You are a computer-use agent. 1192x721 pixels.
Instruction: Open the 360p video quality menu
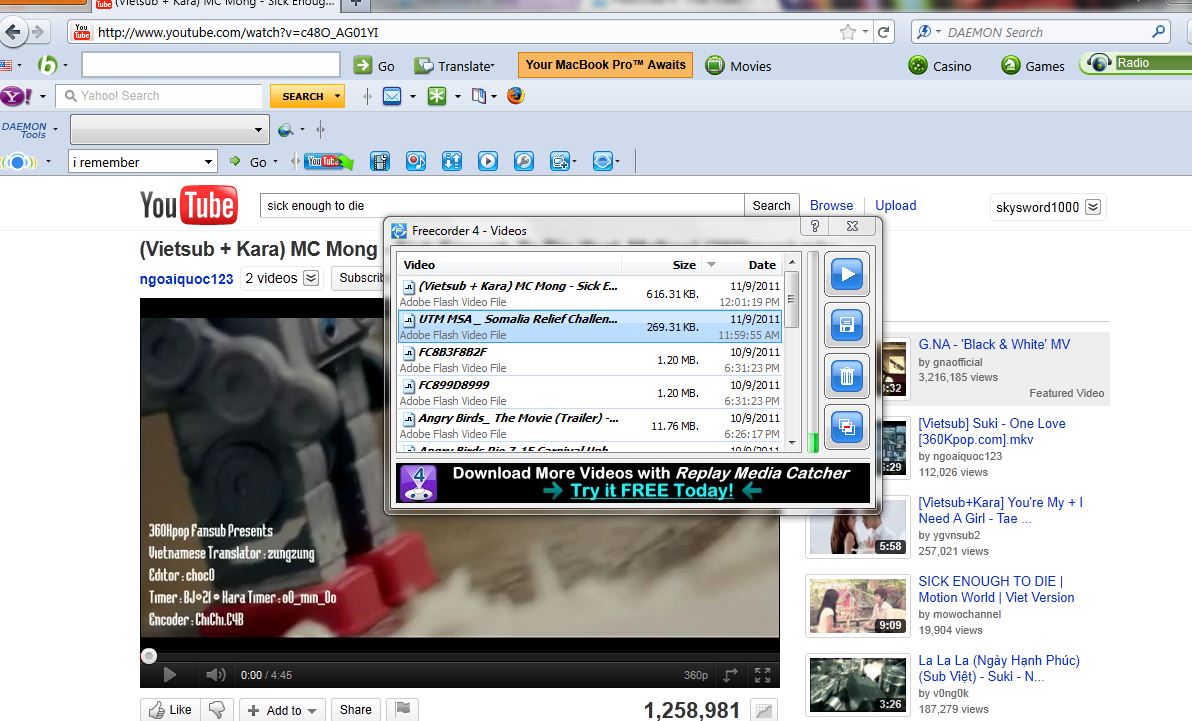(x=696, y=675)
